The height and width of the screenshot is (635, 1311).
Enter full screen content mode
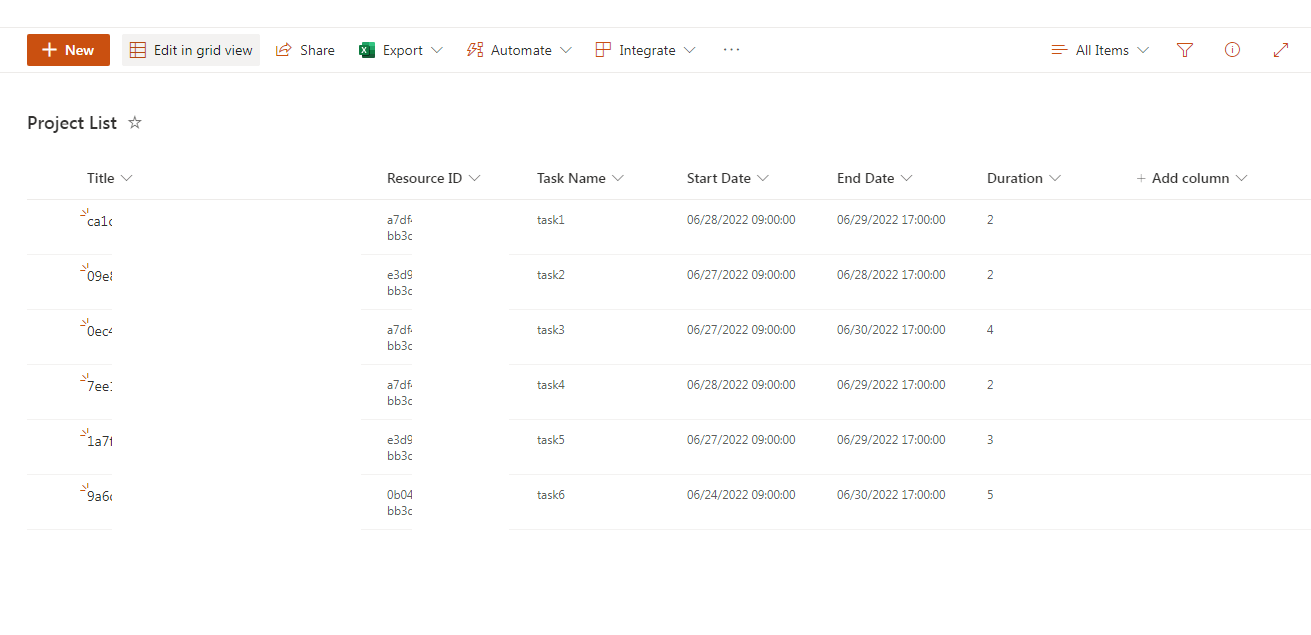(1281, 50)
